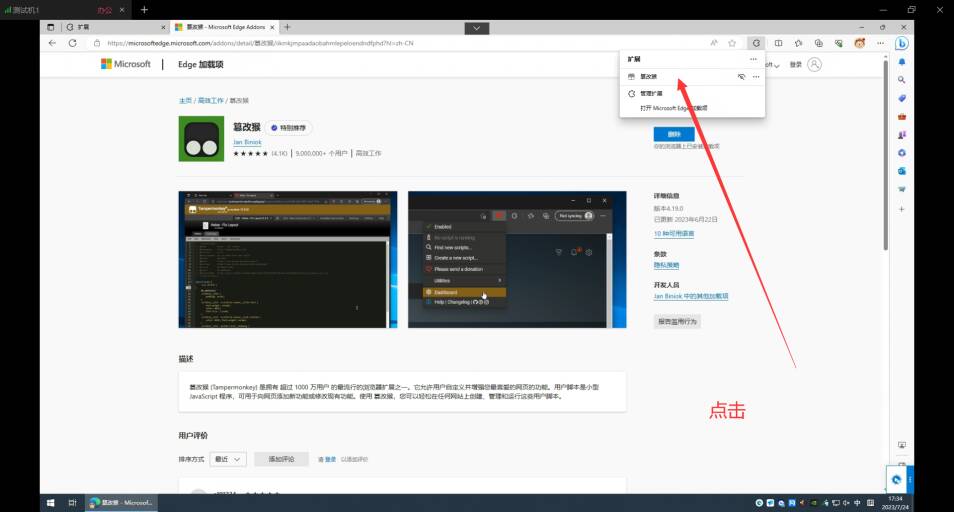Open Task View on the taskbar
The image size is (954, 512).
click(72, 503)
